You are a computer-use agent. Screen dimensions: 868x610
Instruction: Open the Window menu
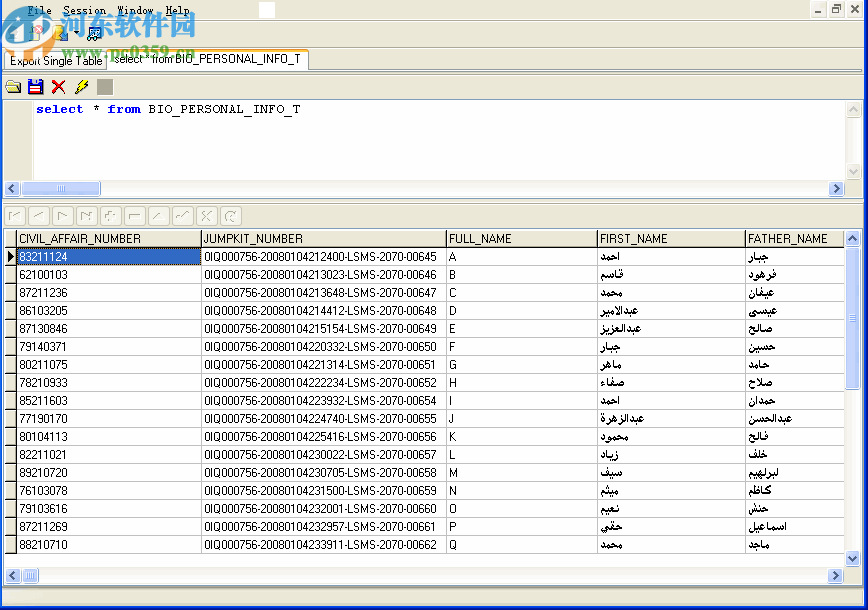point(135,10)
